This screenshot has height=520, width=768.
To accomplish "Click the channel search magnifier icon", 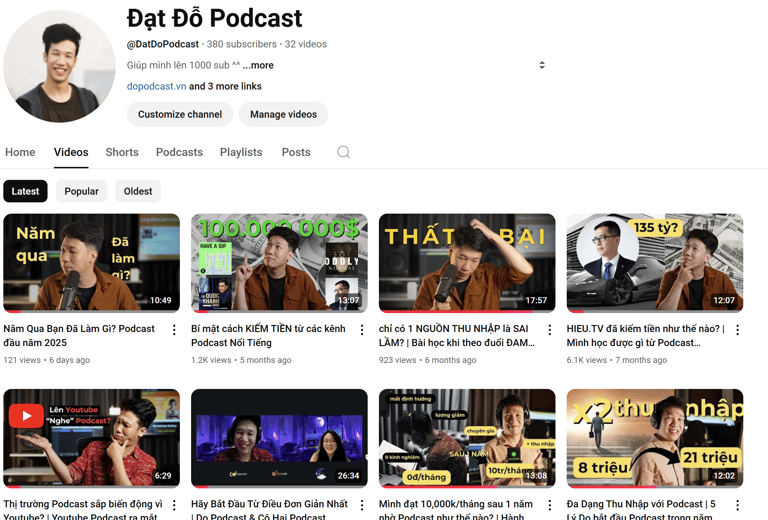I will (343, 152).
